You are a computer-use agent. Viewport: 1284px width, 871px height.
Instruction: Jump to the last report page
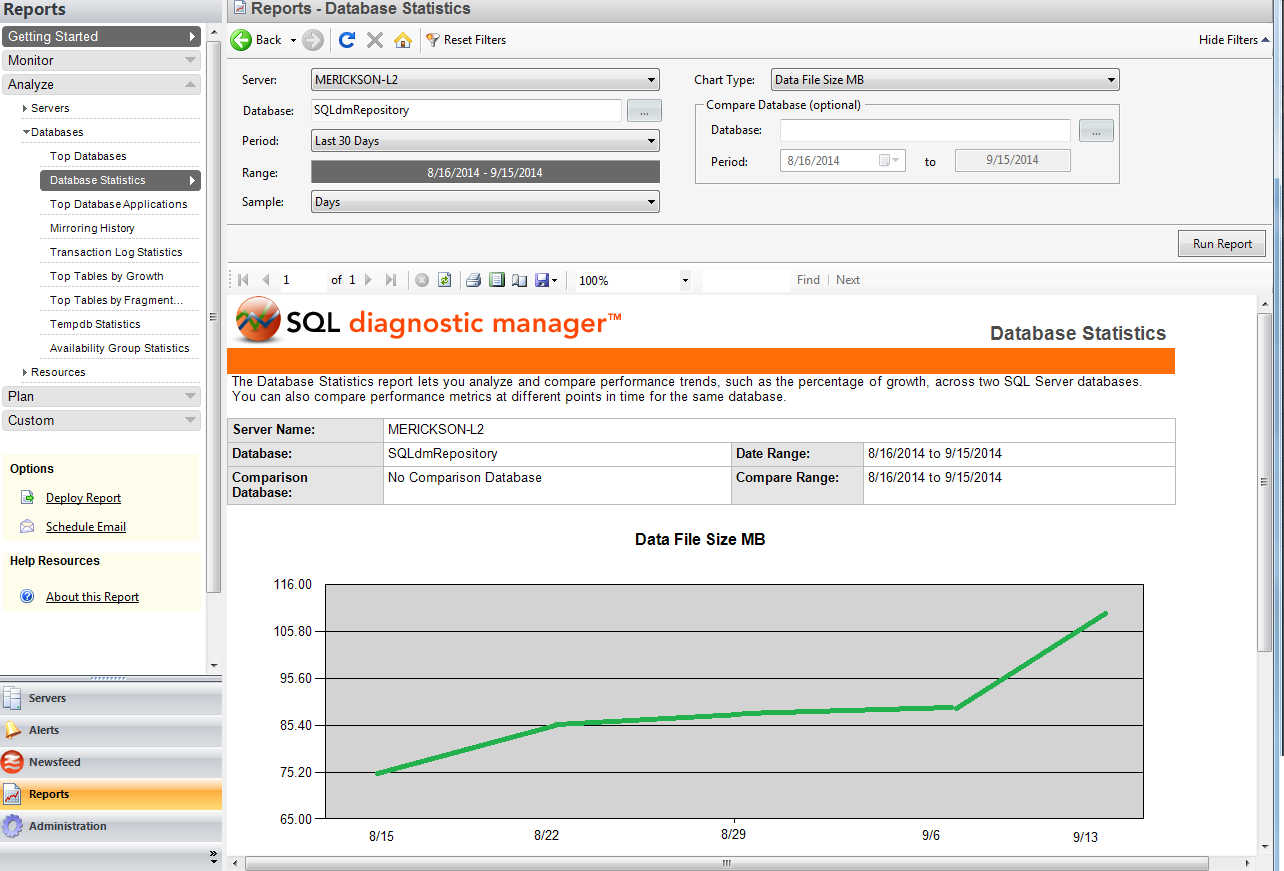391,280
